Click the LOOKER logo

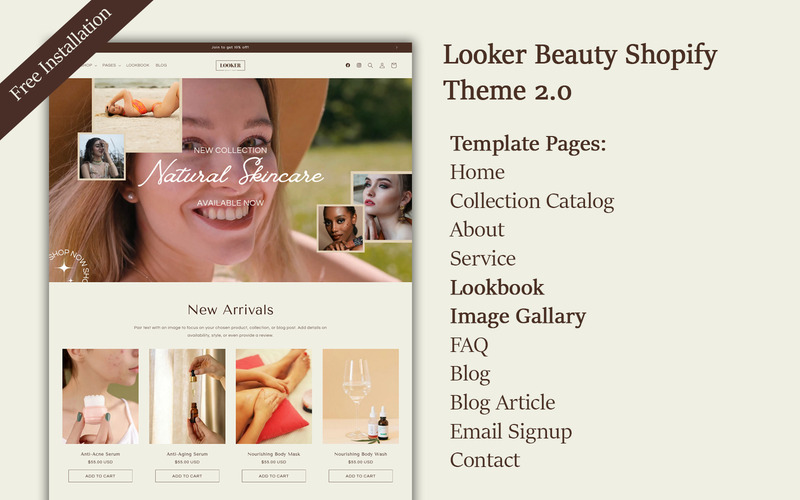pyautogui.click(x=231, y=65)
